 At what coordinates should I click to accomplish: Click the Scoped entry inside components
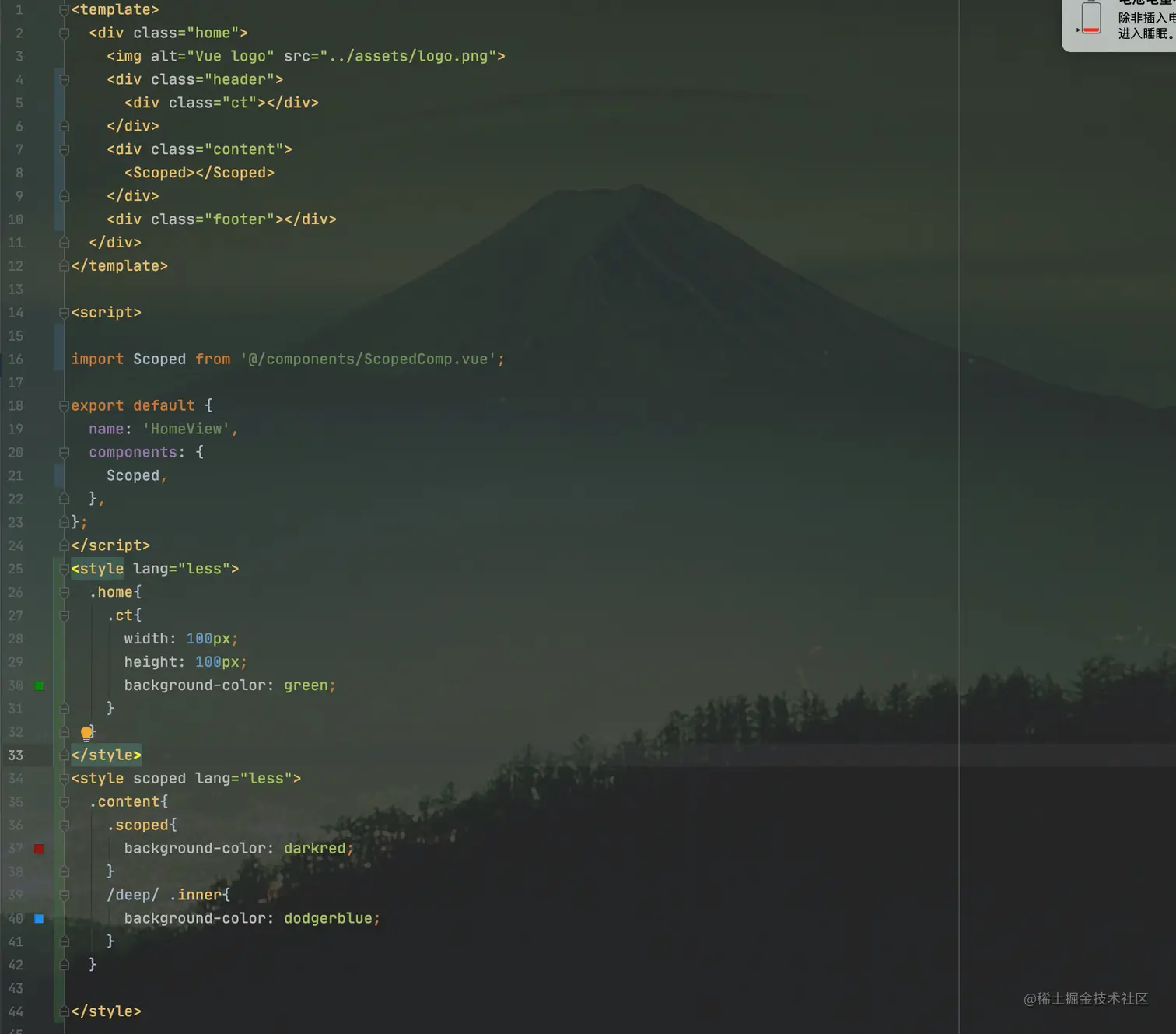133,476
